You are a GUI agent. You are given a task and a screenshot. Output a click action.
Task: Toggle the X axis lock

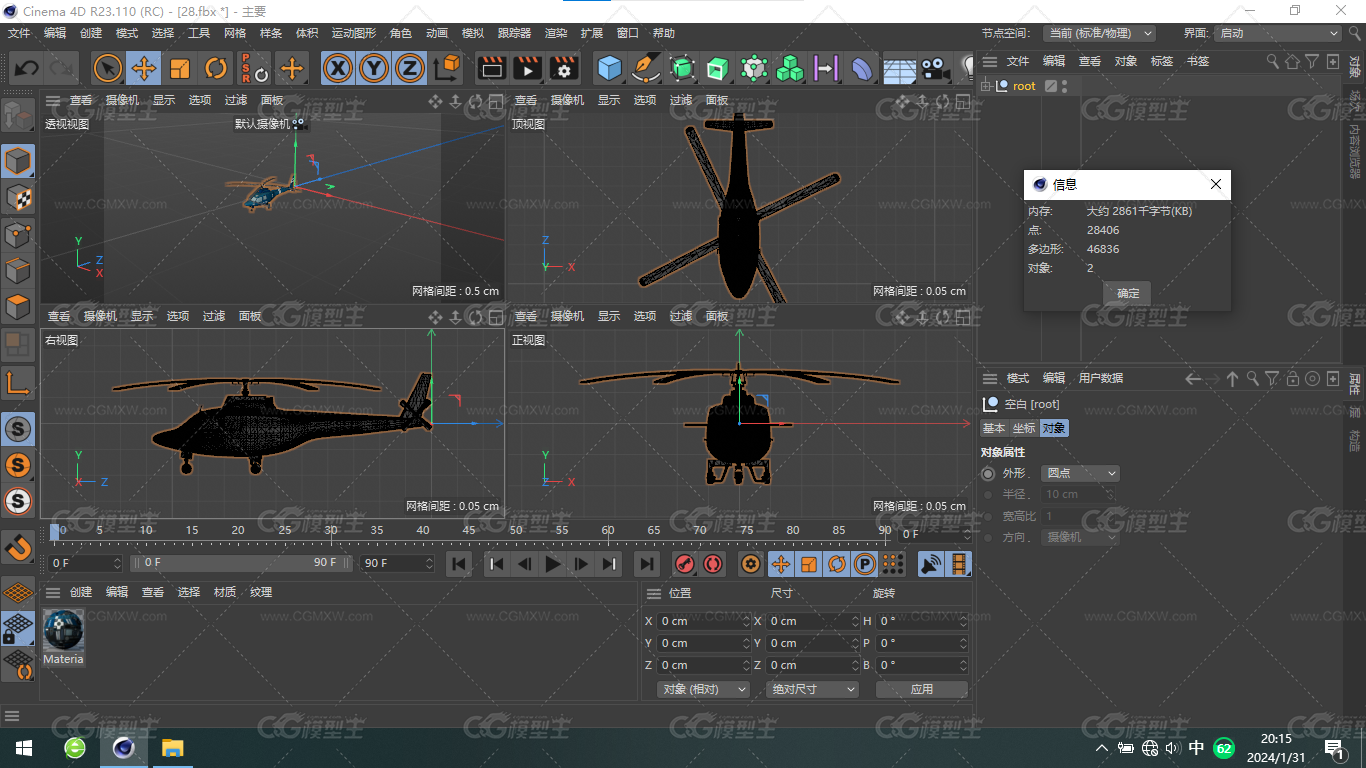[339, 68]
